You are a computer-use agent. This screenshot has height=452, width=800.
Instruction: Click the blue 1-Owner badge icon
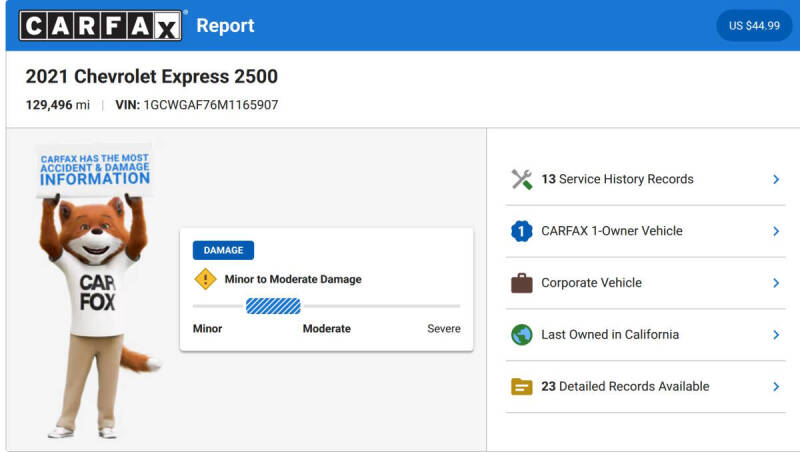pos(521,231)
